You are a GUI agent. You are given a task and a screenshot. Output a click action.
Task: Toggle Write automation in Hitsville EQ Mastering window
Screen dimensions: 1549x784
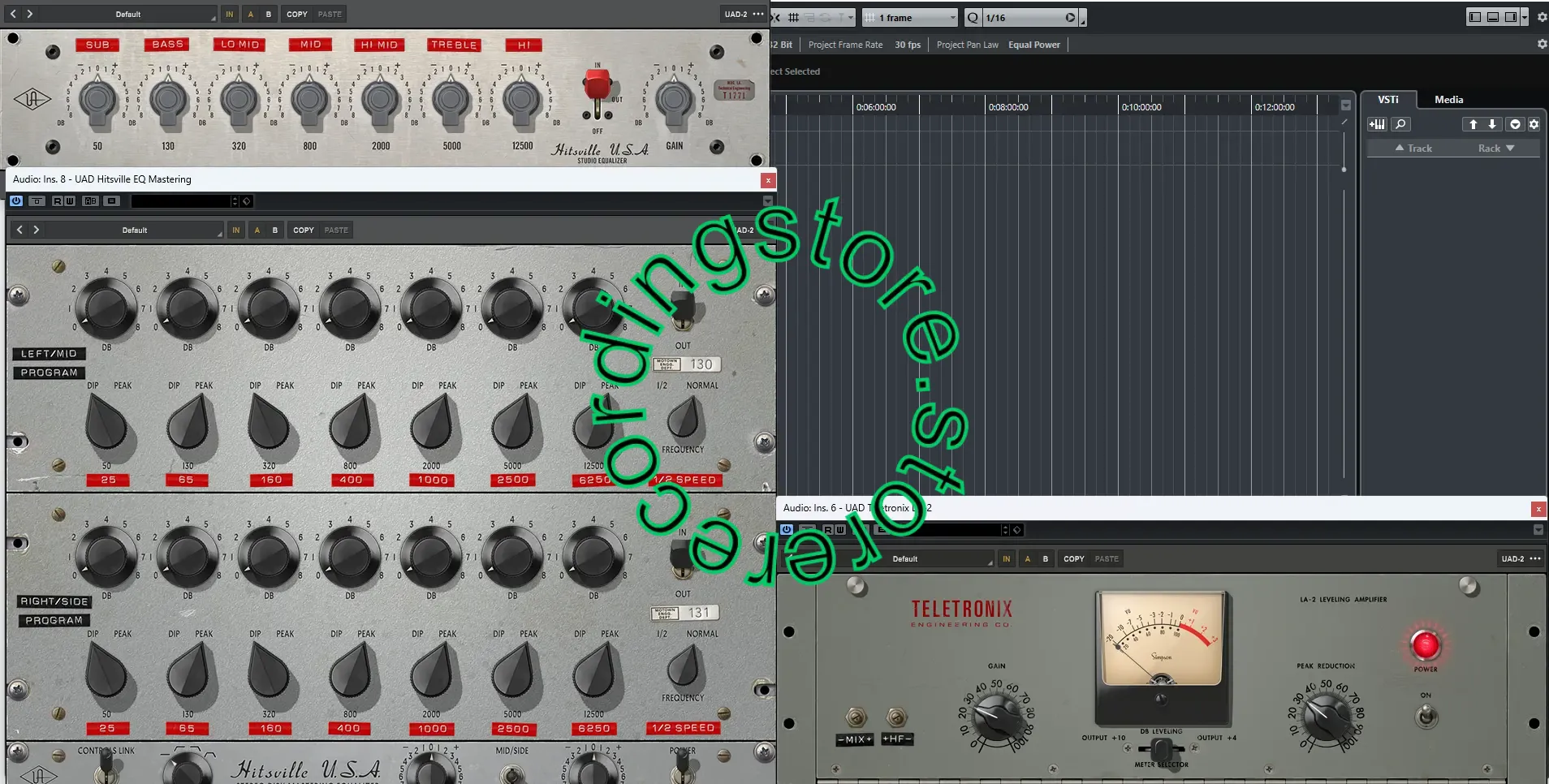tap(69, 200)
